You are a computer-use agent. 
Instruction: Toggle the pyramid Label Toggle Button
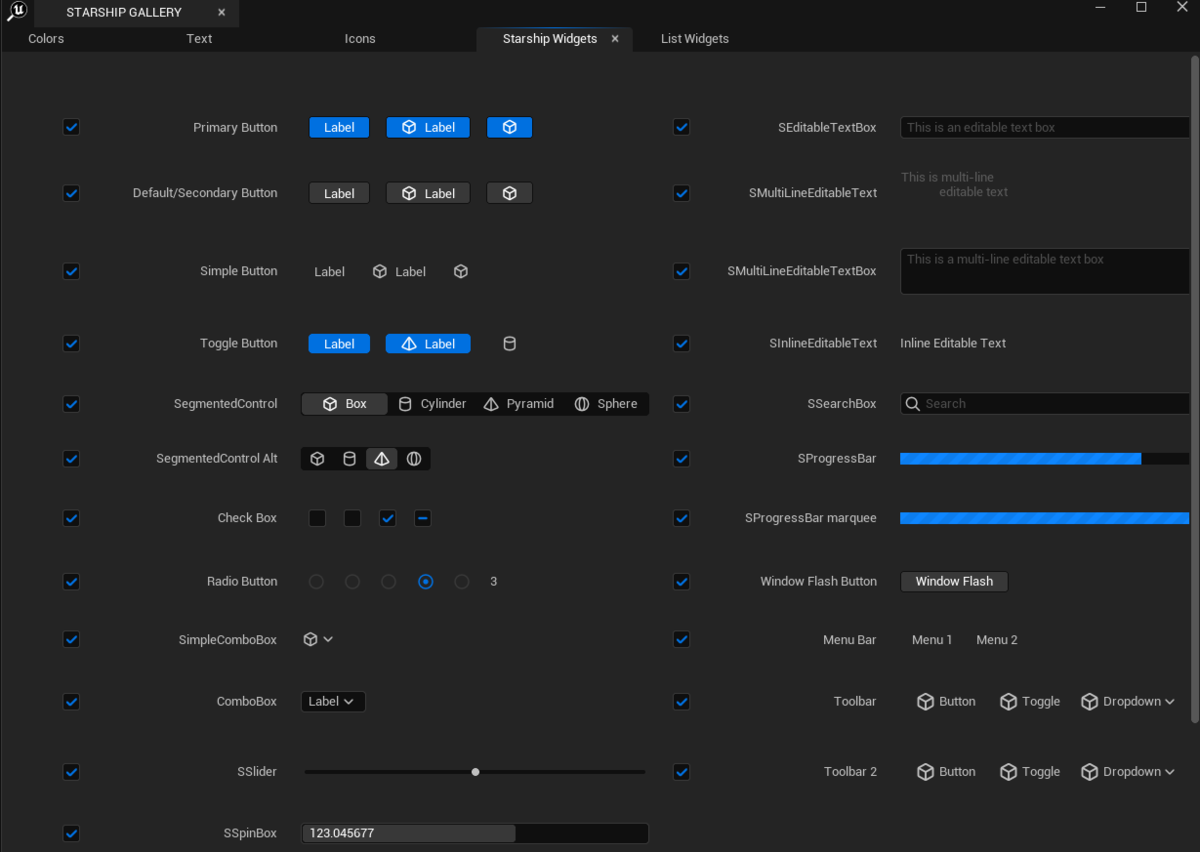pyautogui.click(x=428, y=343)
